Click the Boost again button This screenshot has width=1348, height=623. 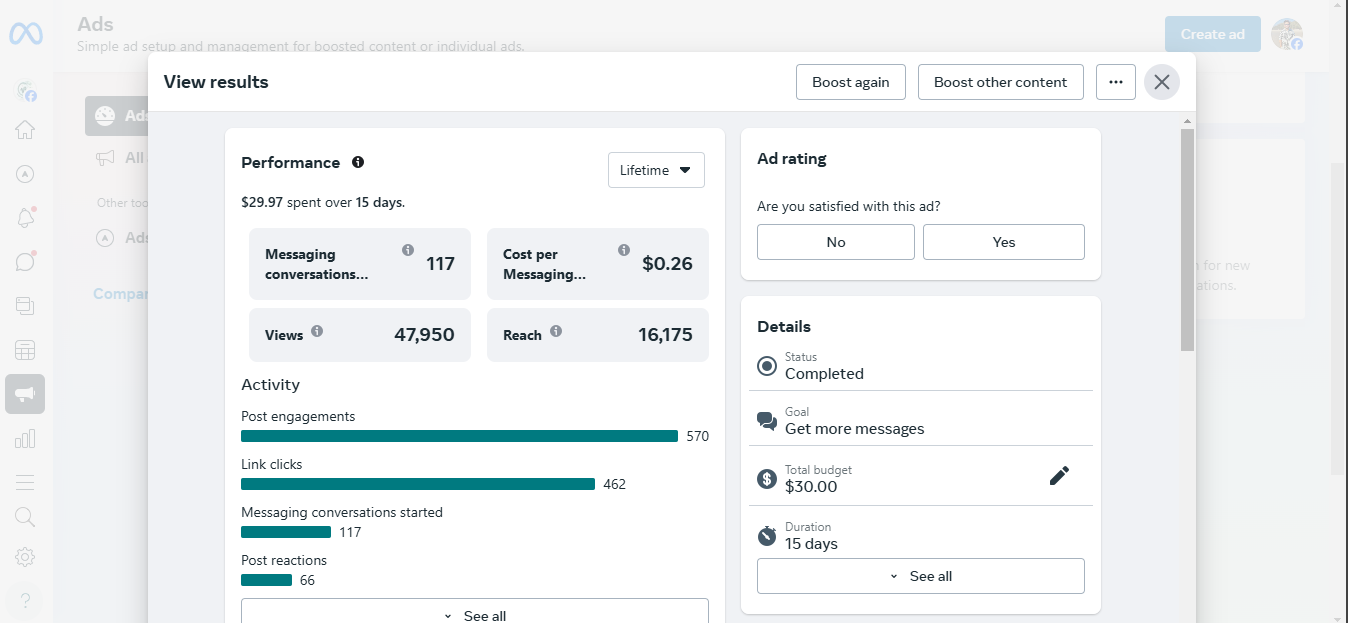click(x=850, y=82)
